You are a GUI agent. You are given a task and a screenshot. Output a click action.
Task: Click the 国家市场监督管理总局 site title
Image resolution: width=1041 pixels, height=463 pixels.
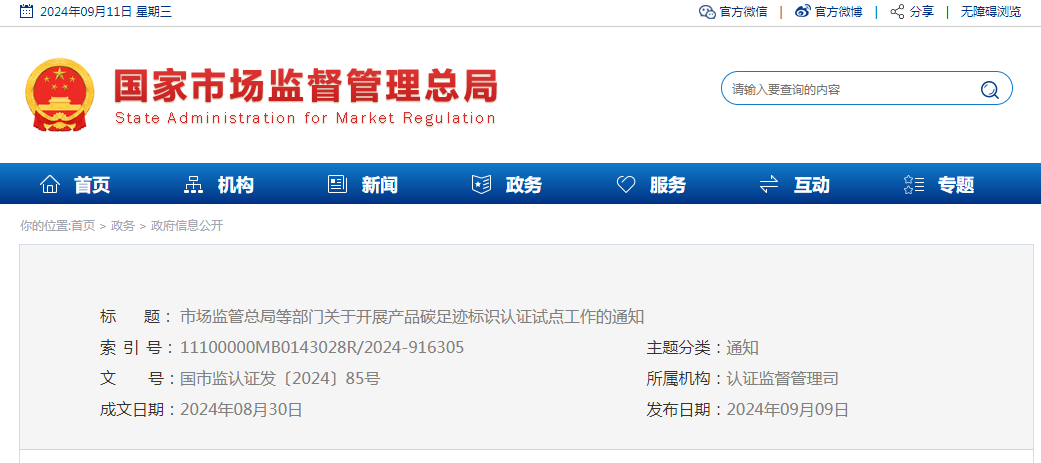[306, 86]
